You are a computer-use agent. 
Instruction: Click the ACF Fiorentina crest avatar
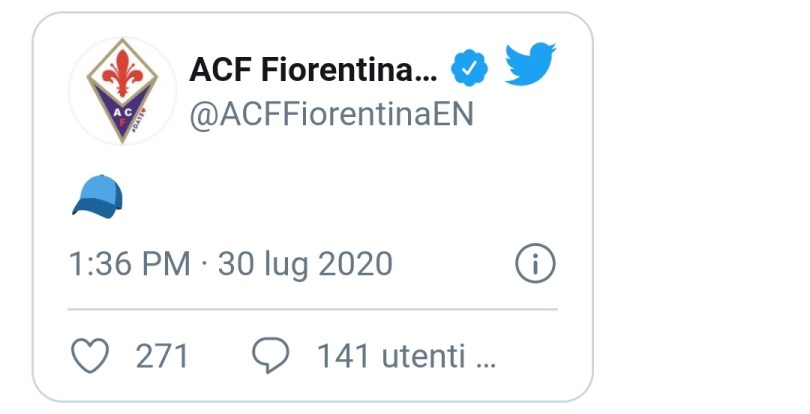coord(120,90)
